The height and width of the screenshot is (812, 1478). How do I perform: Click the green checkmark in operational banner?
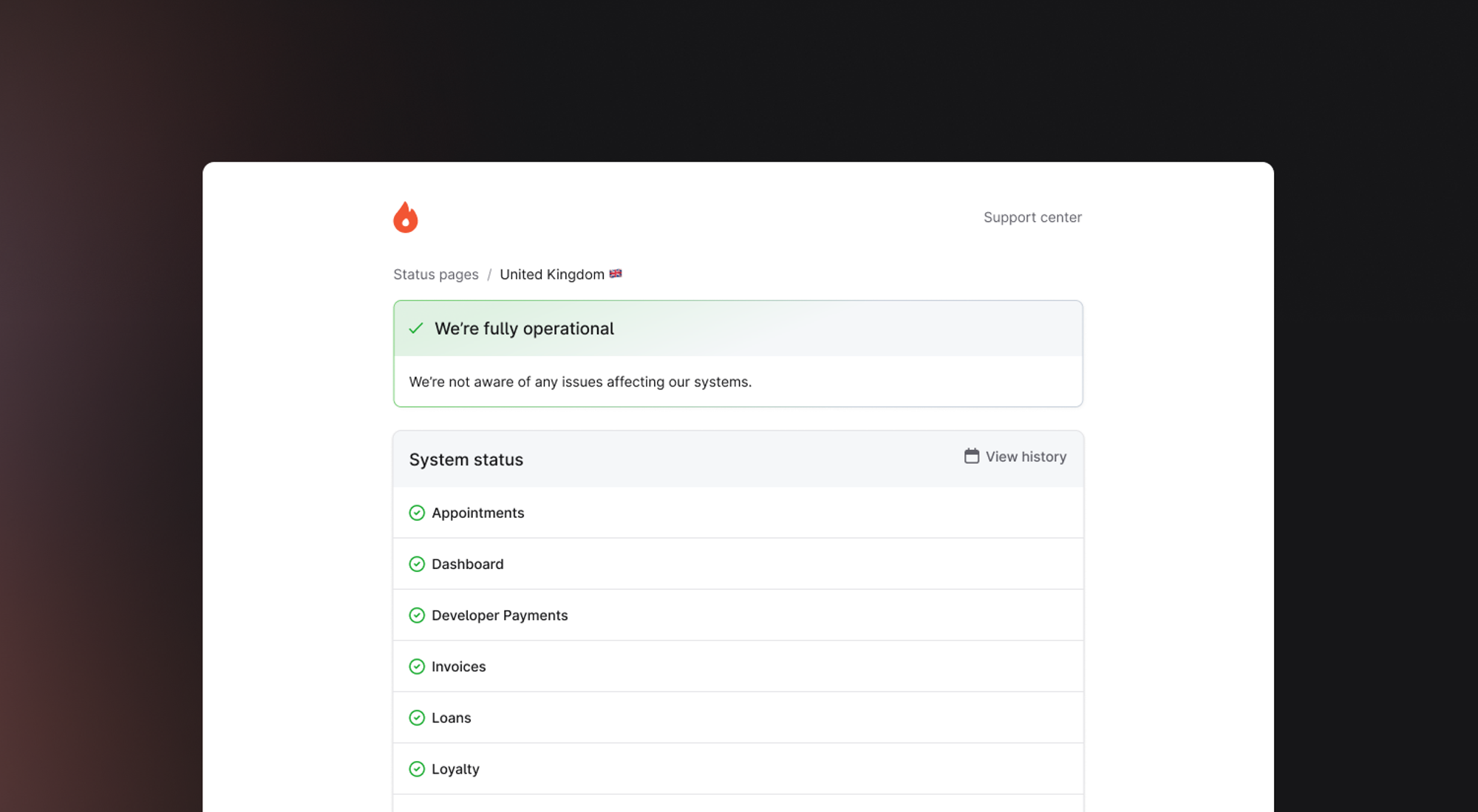coord(416,328)
